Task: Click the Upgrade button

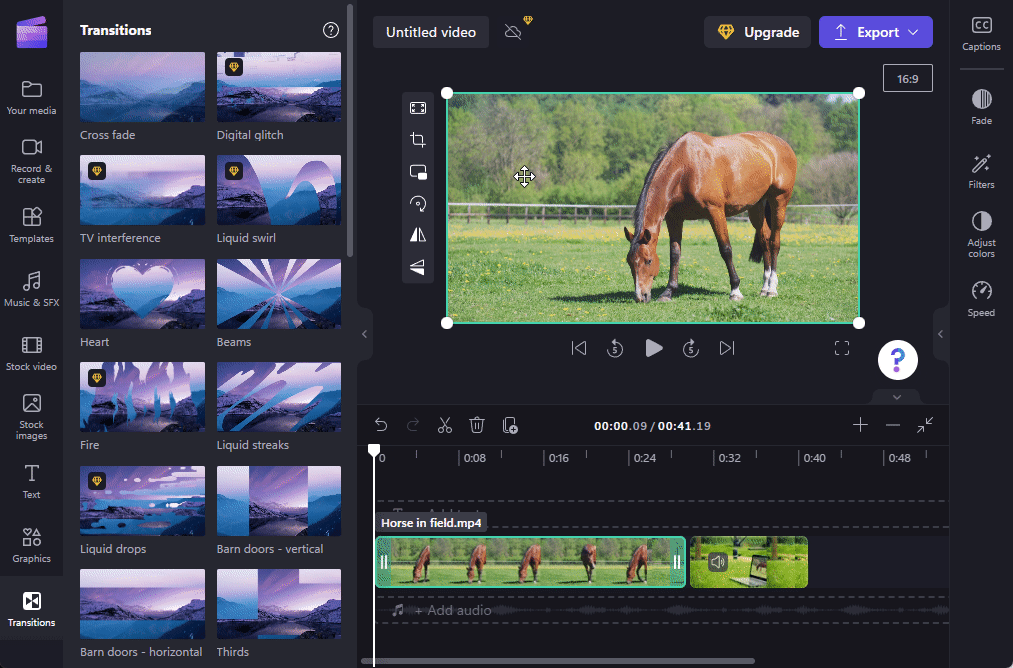Action: pyautogui.click(x=757, y=32)
